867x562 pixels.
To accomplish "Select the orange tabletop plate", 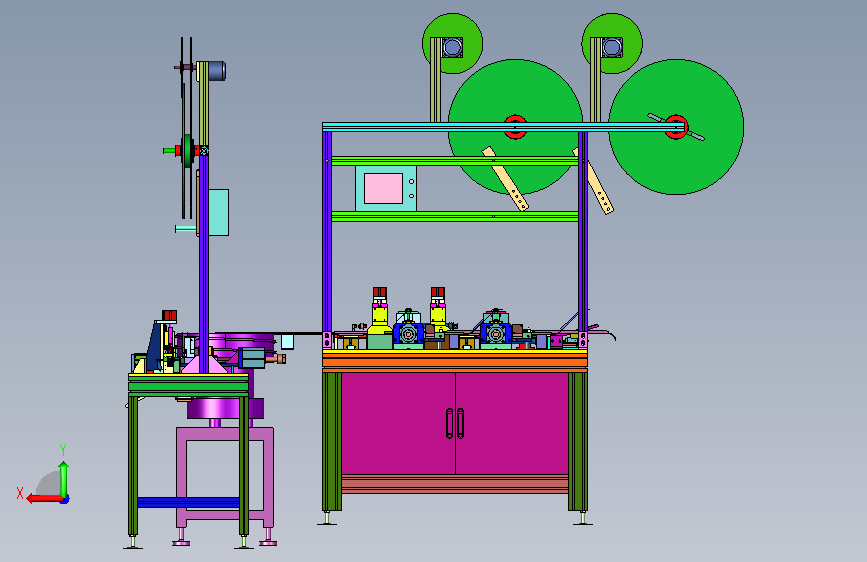I will click(455, 361).
